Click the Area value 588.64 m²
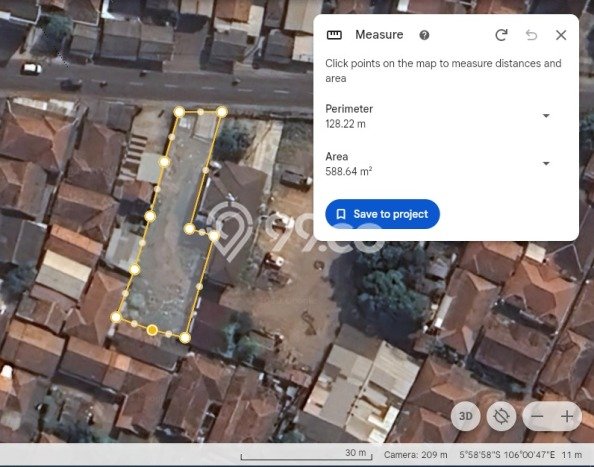 [349, 171]
